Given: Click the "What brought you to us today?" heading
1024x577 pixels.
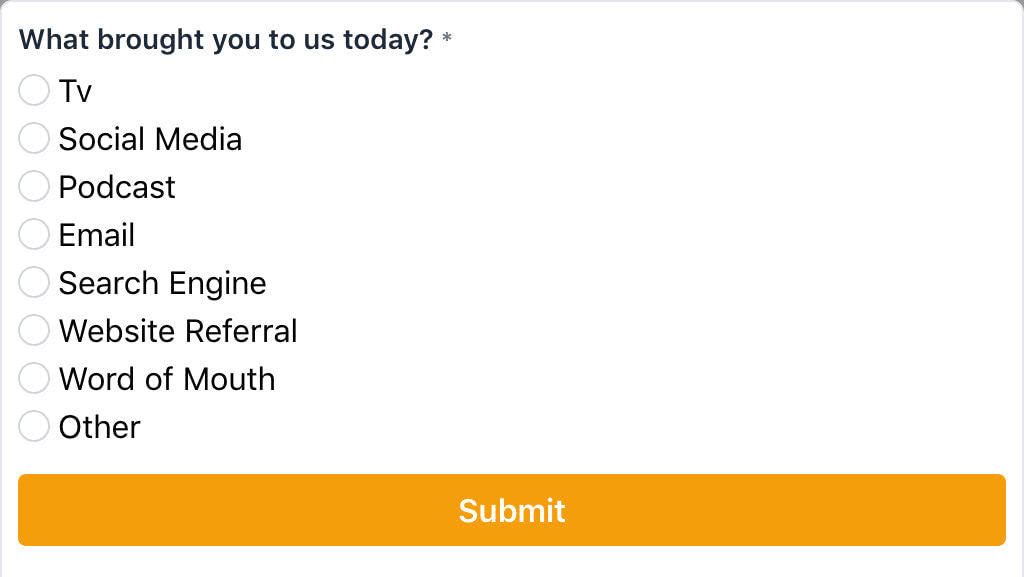Looking at the screenshot, I should [x=226, y=40].
